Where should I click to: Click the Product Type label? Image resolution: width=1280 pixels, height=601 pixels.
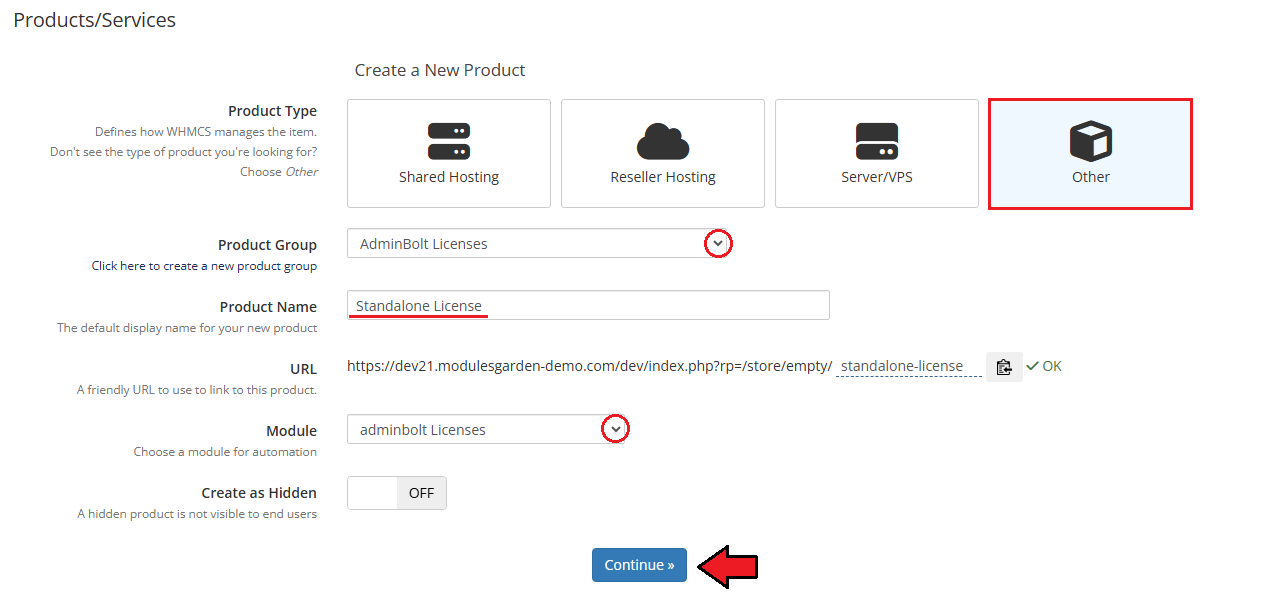coord(272,111)
